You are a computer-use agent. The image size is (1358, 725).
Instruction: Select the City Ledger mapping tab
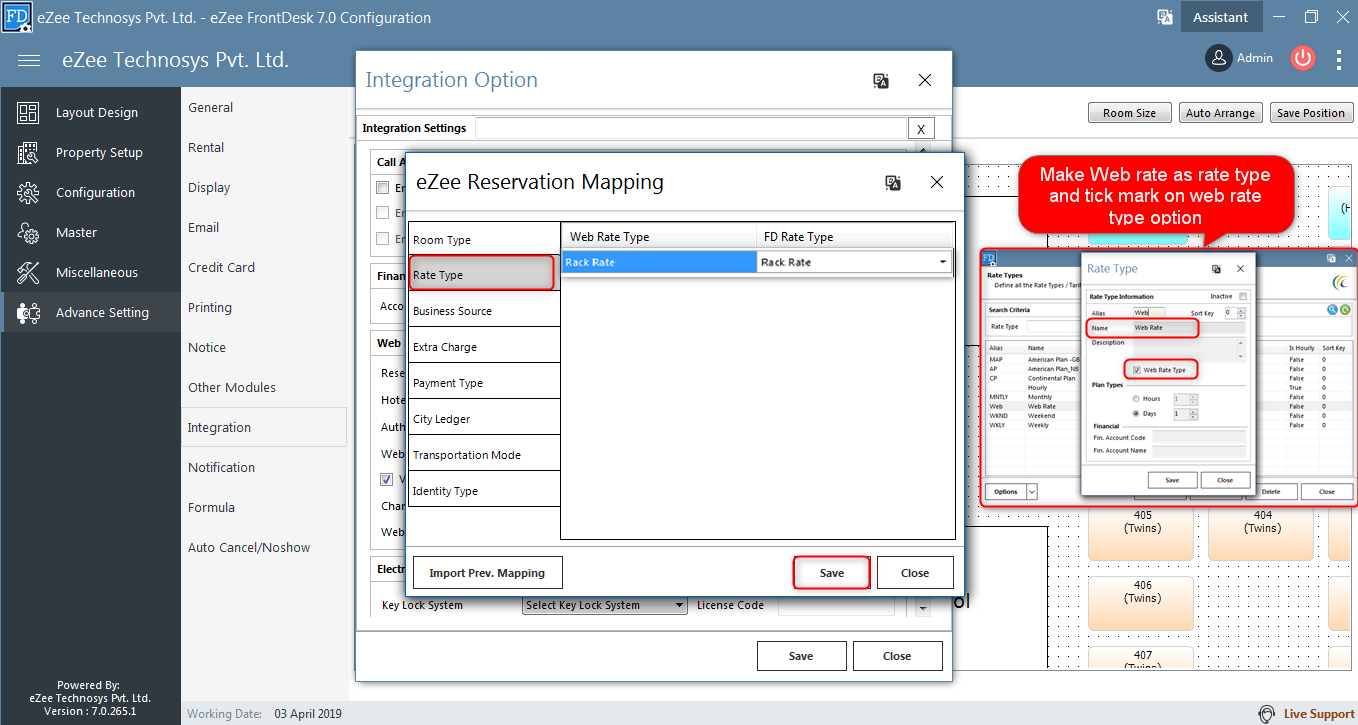484,419
